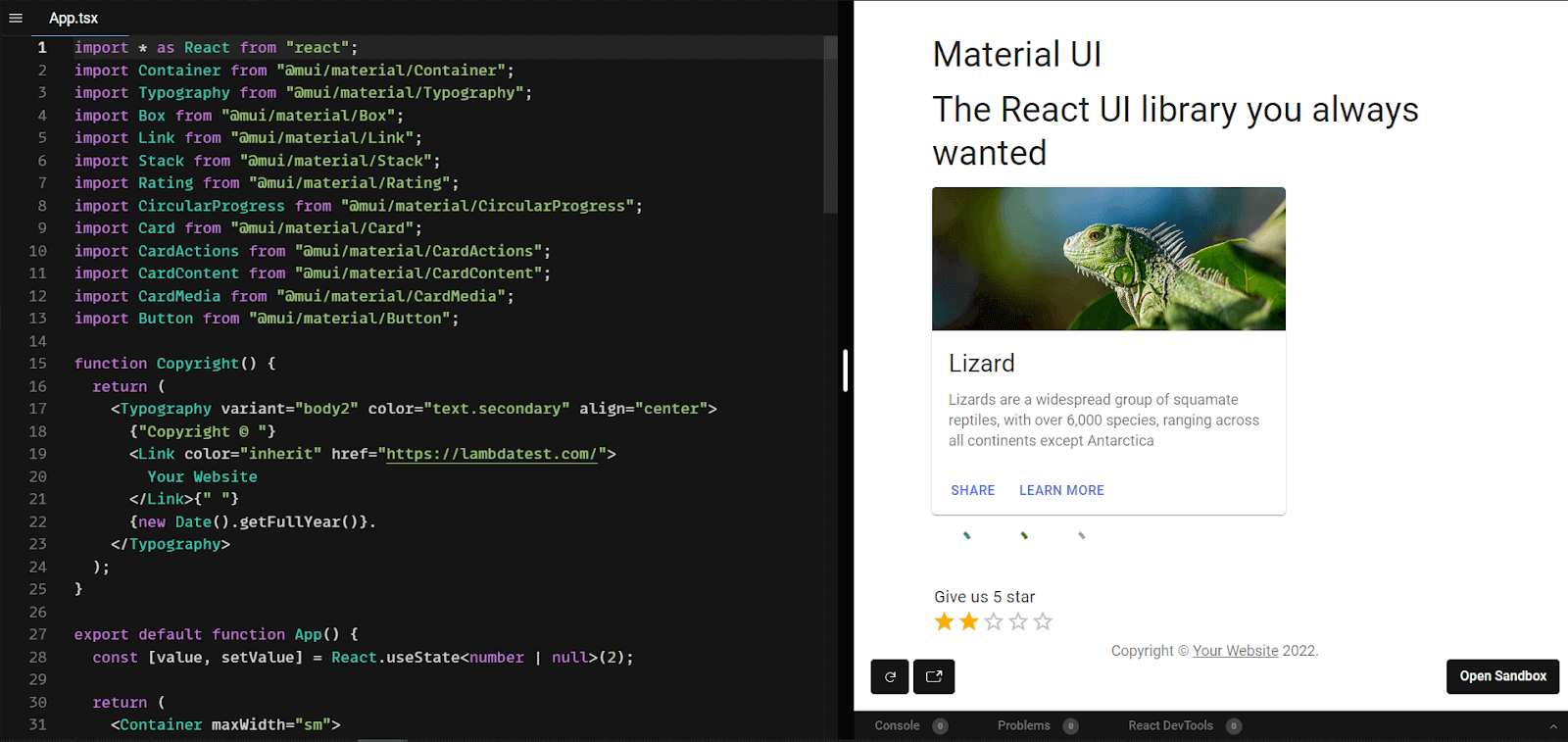The image size is (1568, 742).
Task: Click the SHARE card button
Action: 972,490
